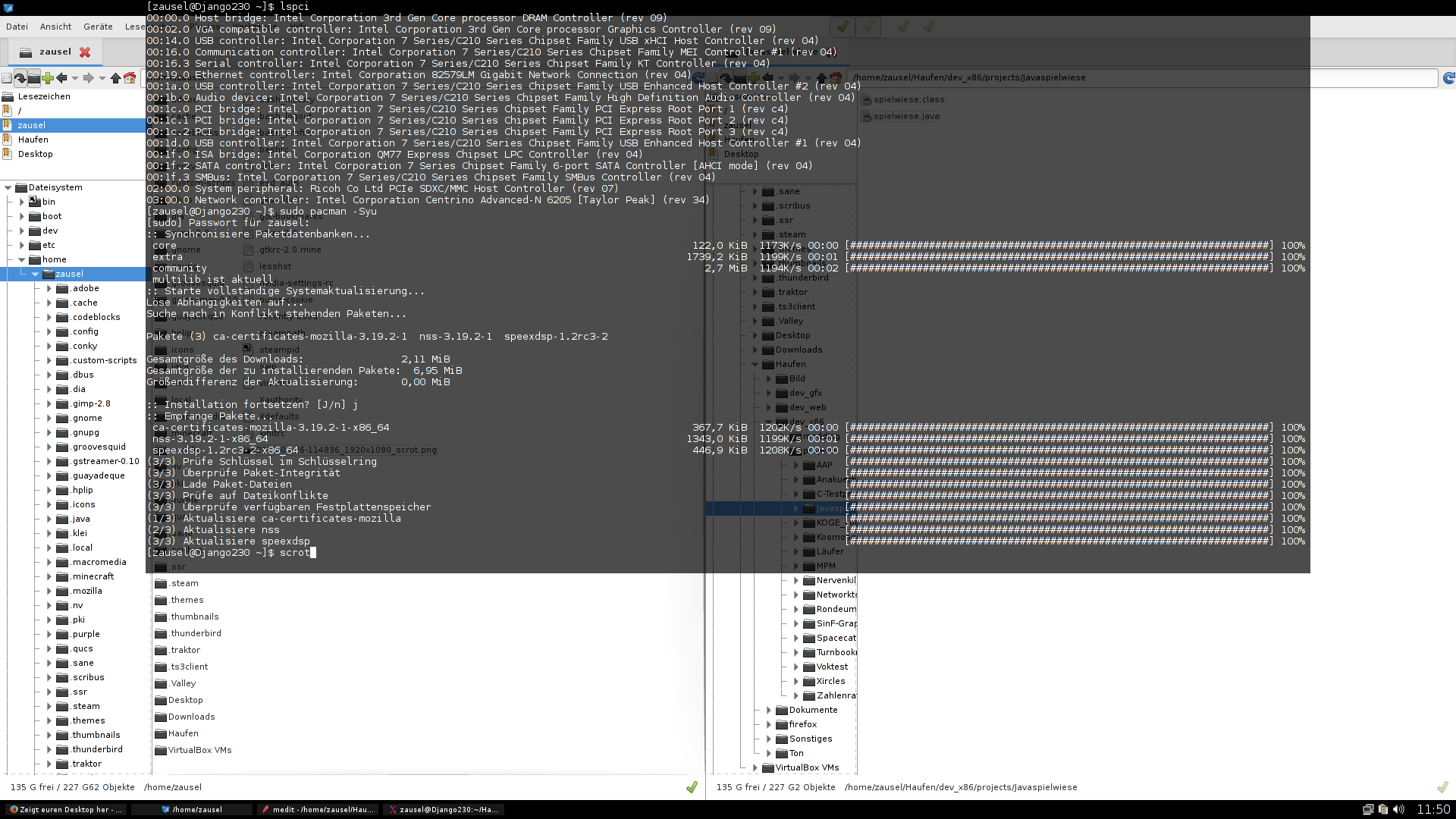Open the Ansicht menu
The image size is (1456, 819).
coord(55,27)
